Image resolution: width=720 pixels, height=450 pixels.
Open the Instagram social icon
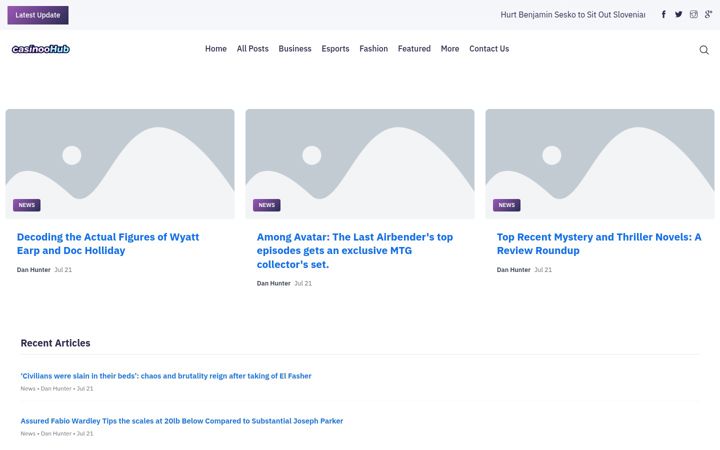click(x=694, y=15)
